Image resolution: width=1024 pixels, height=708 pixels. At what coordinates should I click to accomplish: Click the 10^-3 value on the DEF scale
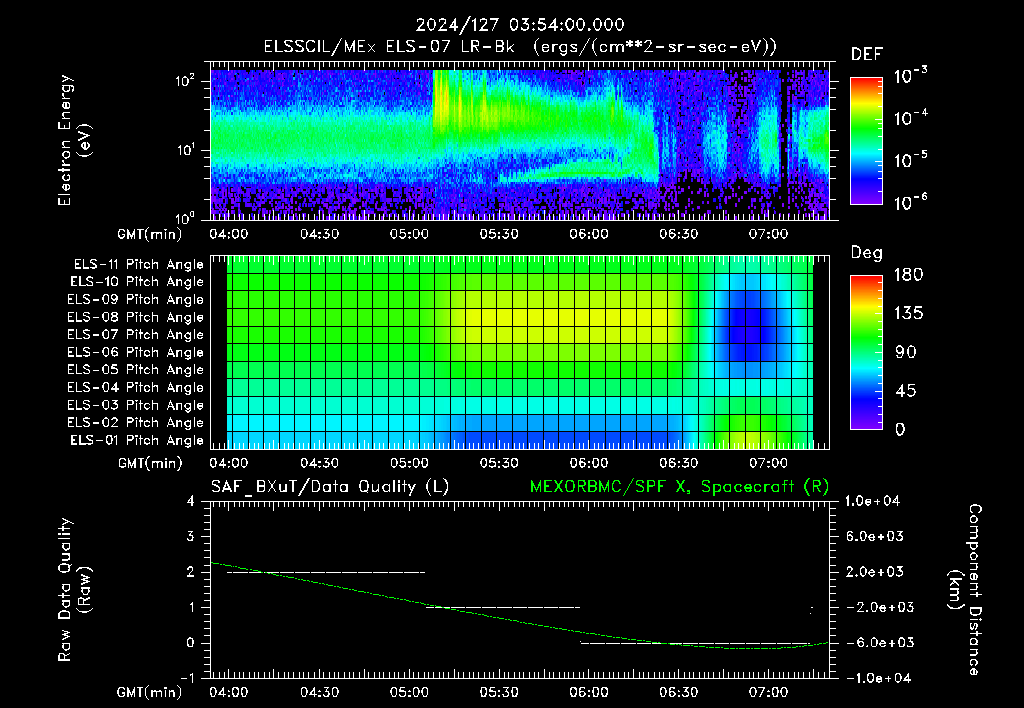(x=910, y=76)
